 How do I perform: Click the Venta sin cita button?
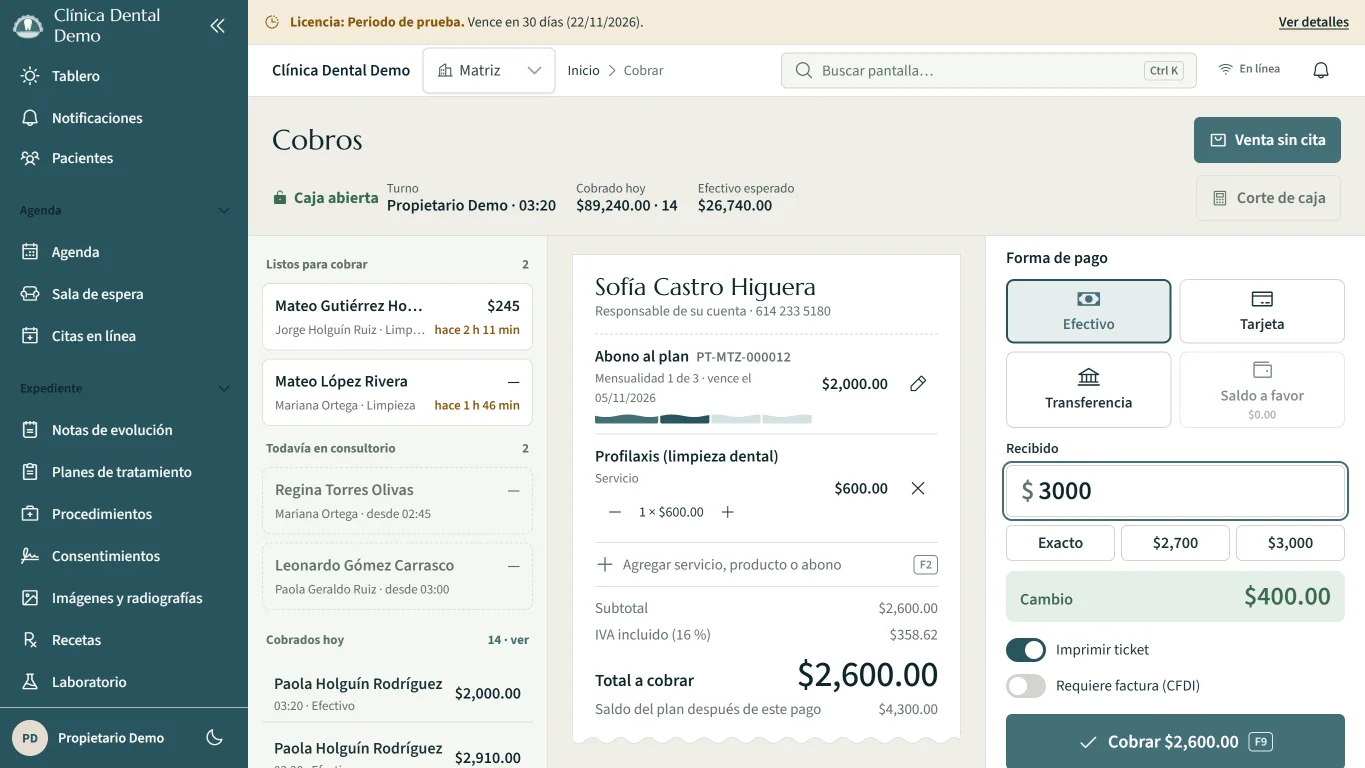click(1267, 140)
